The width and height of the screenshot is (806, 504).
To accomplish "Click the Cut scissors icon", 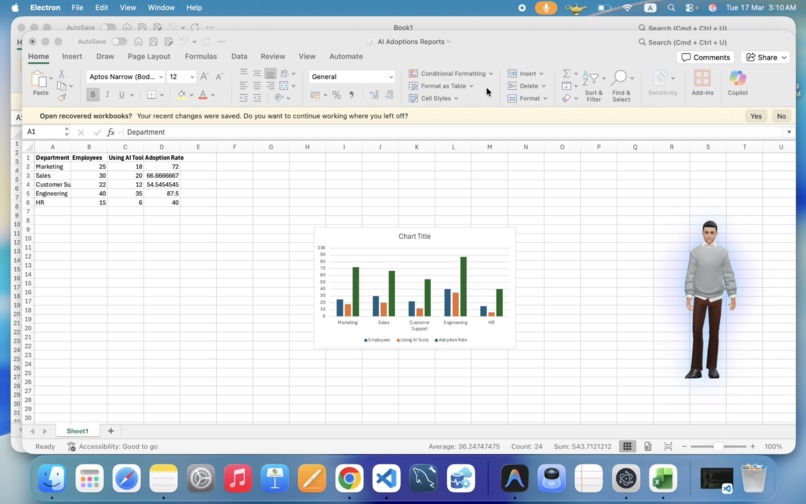I will (61, 74).
